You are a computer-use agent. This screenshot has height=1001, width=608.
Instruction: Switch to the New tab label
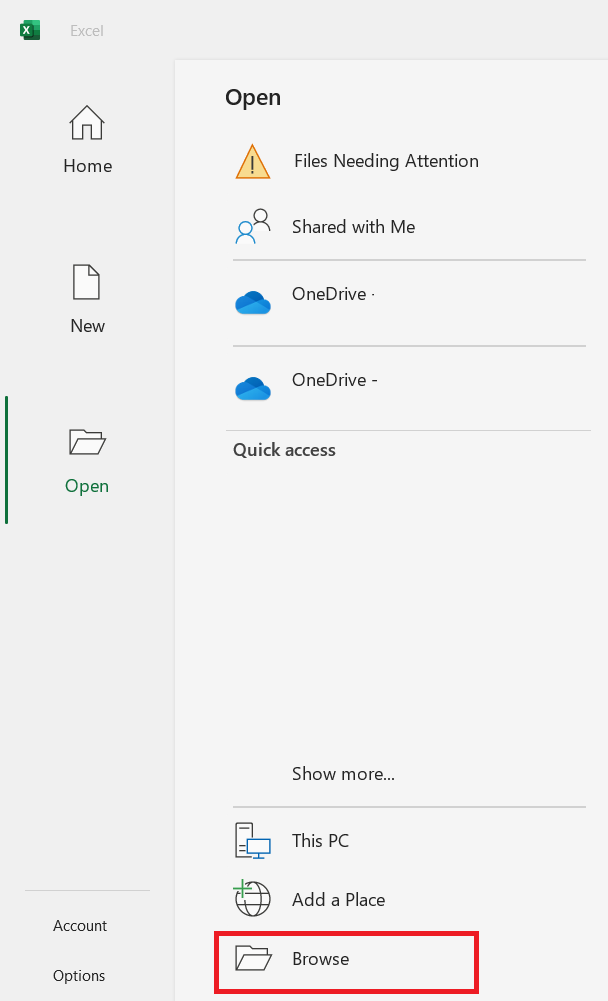click(87, 326)
